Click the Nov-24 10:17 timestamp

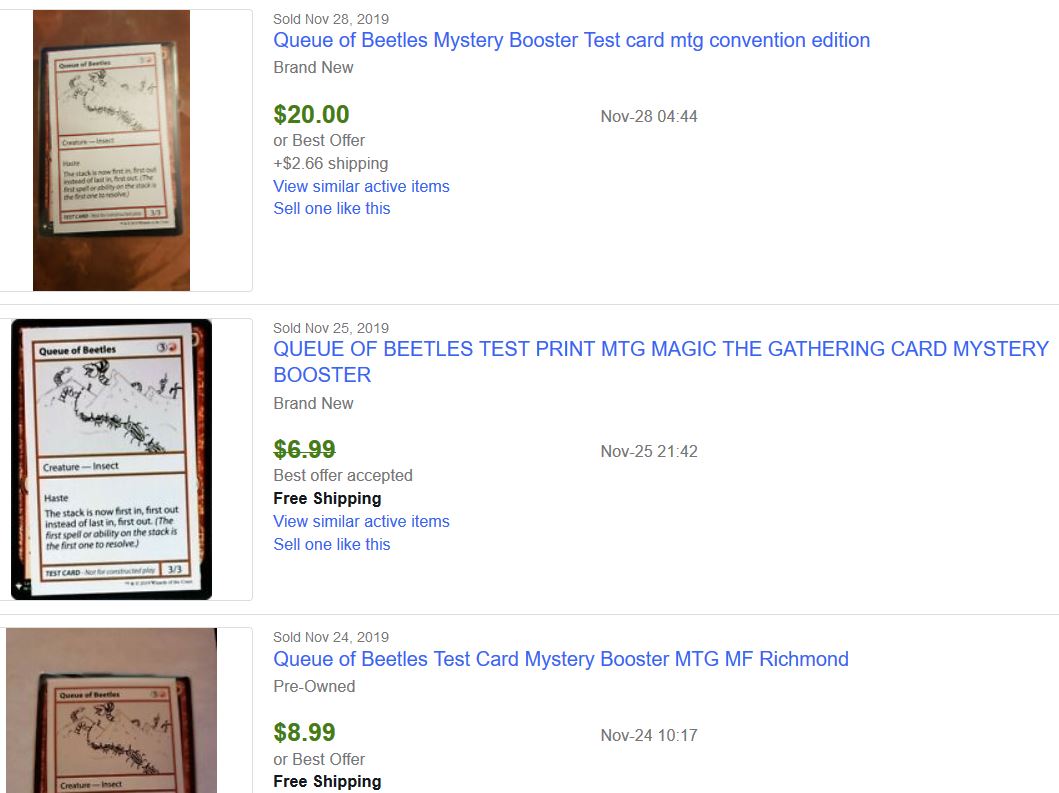click(649, 735)
